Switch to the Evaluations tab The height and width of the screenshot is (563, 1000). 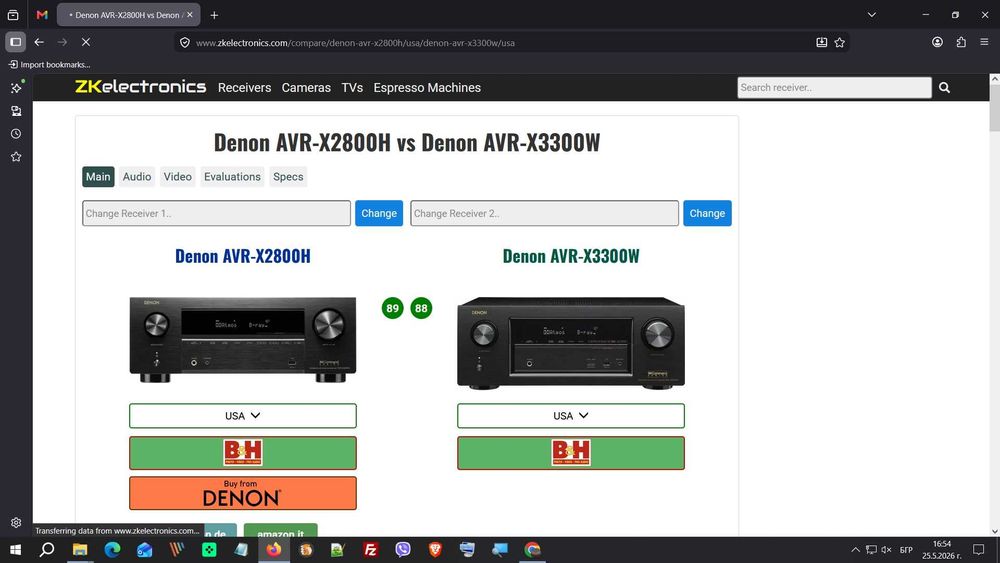point(232,177)
